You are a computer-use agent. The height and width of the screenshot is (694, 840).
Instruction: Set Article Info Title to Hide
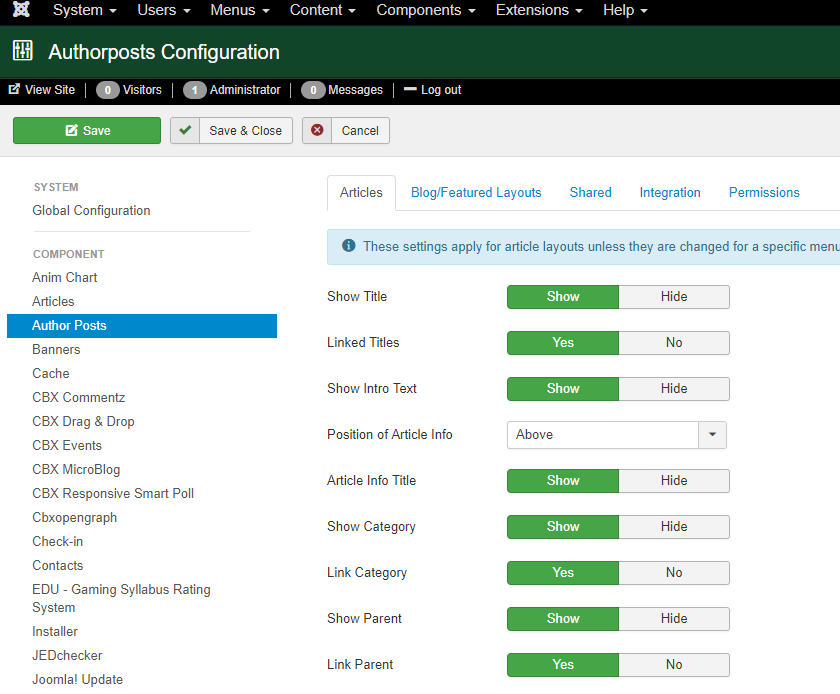(x=674, y=480)
